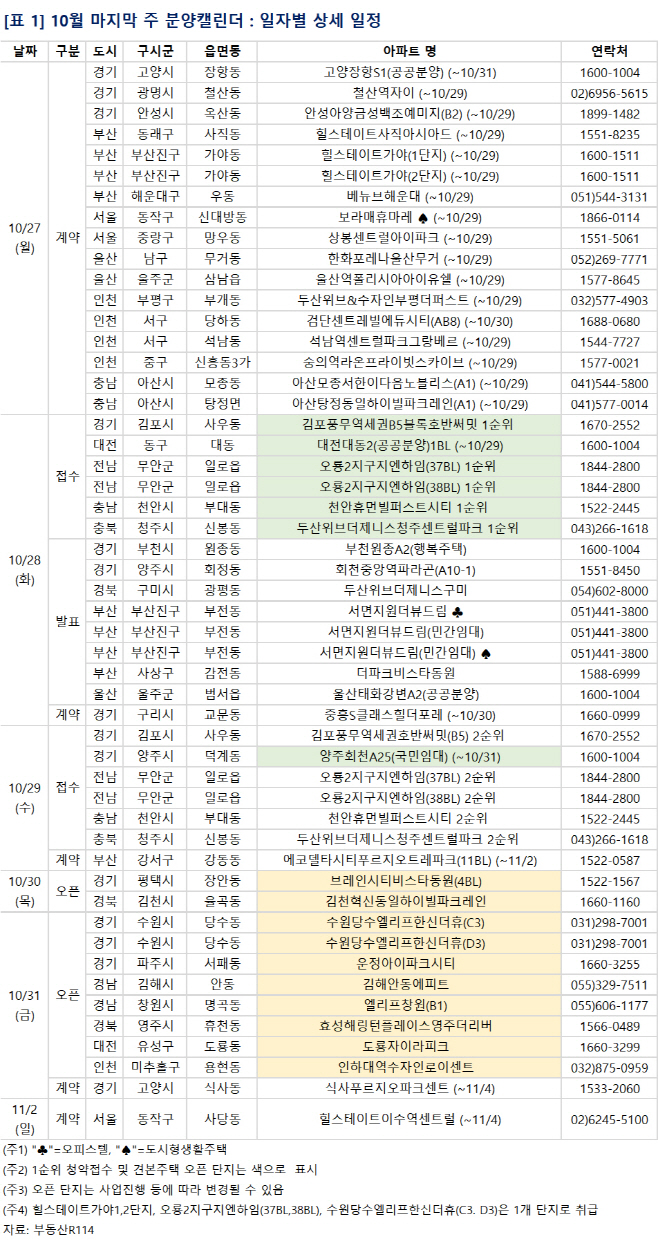Click the 날짜 column header
The width and height of the screenshot is (658, 1240).
[24, 50]
